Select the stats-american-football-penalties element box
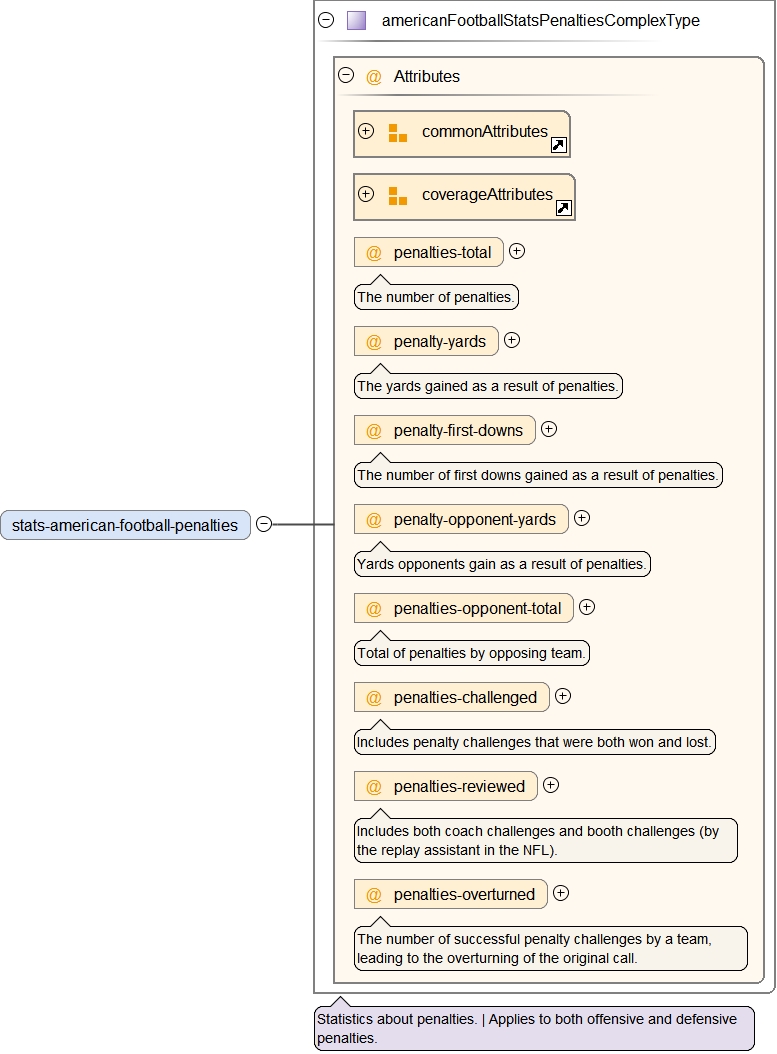Viewport: 777px width, 1054px height. click(x=125, y=525)
